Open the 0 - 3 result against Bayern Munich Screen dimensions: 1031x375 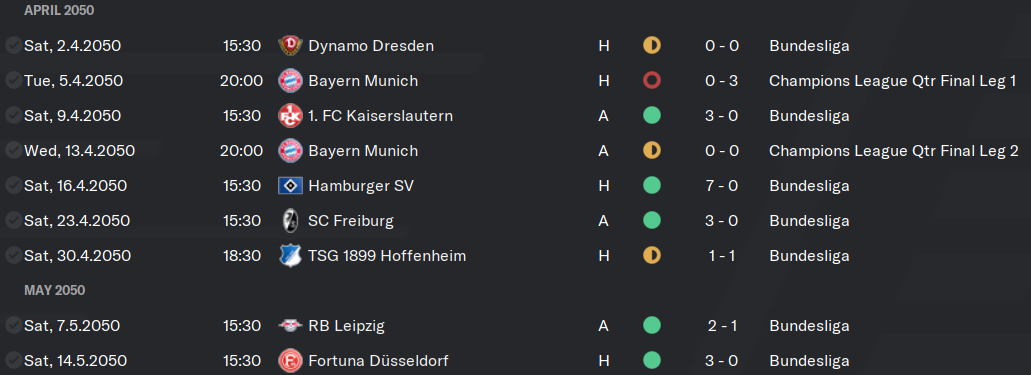(x=721, y=81)
